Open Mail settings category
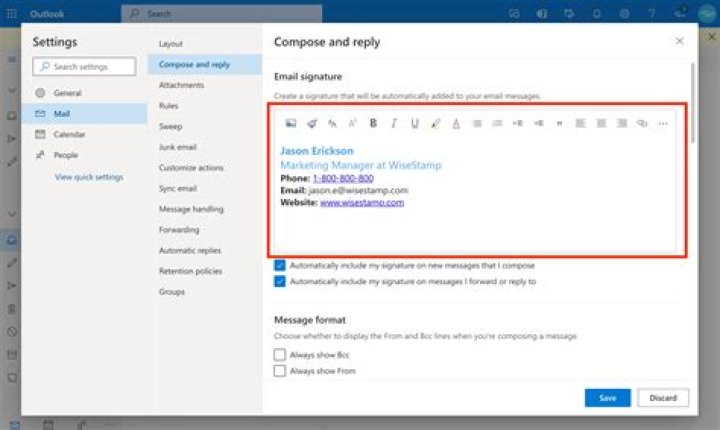The width and height of the screenshot is (720, 430). (84, 113)
